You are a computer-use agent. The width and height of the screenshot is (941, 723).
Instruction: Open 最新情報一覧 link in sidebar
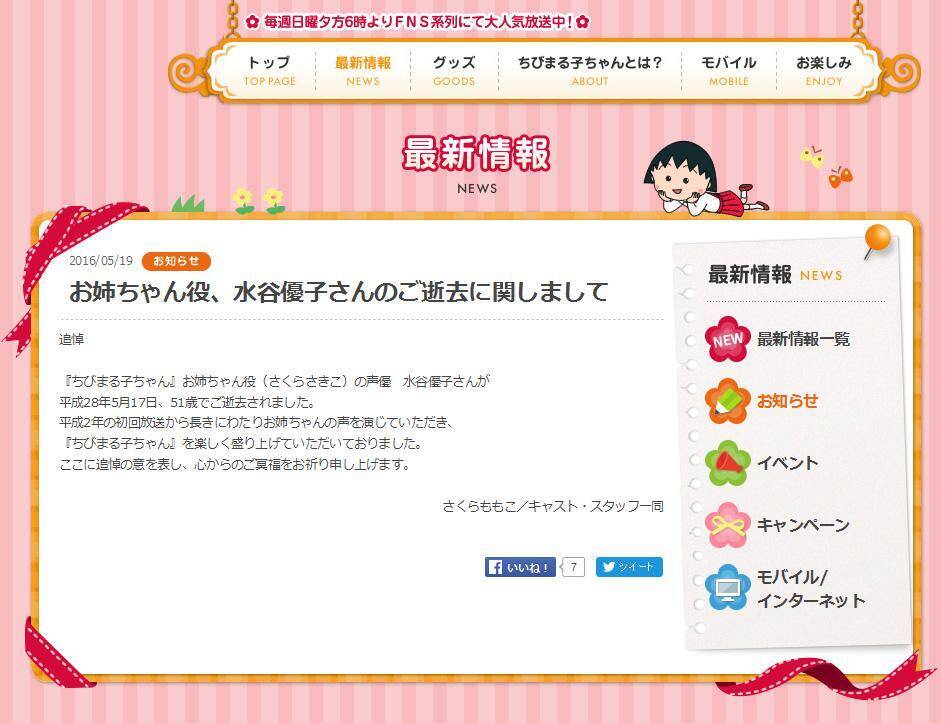click(x=803, y=340)
